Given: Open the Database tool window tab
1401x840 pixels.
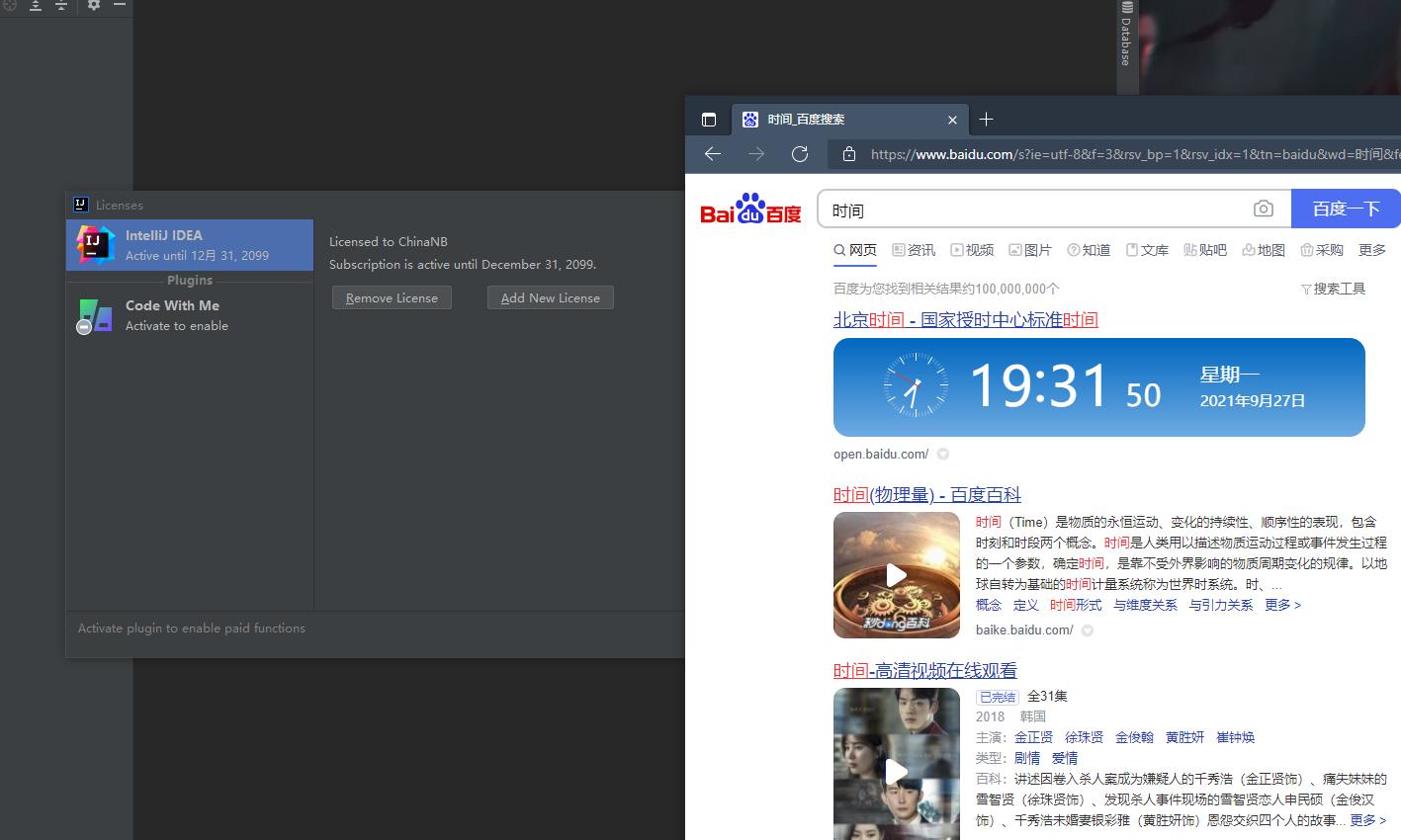Looking at the screenshot, I should pos(1127,35).
